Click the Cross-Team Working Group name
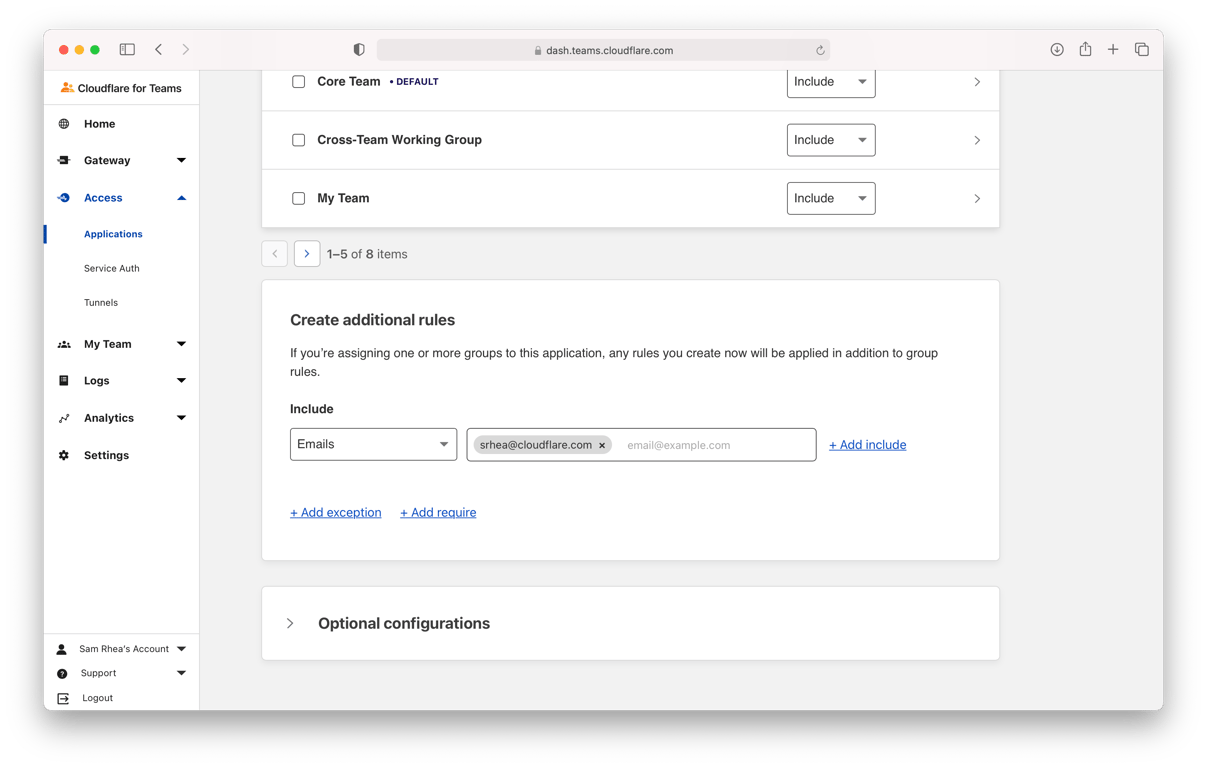The height and width of the screenshot is (768, 1207). point(399,140)
